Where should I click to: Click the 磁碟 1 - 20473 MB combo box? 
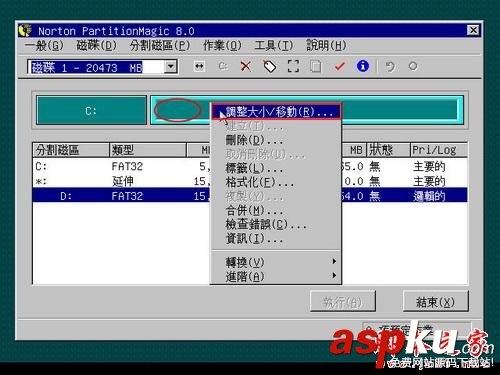[102, 67]
